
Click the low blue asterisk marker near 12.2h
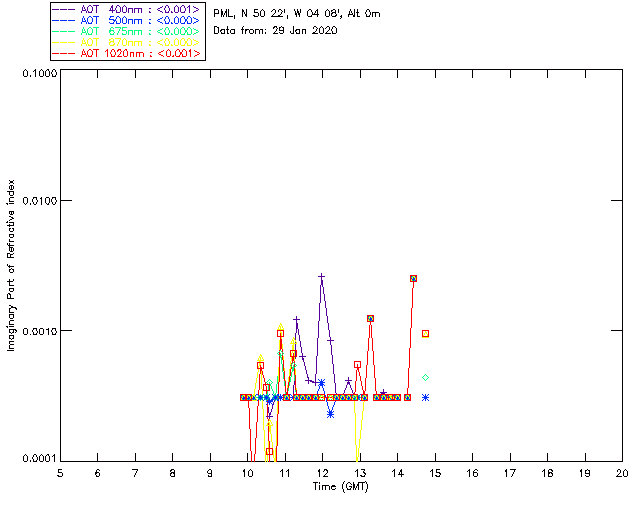click(331, 414)
